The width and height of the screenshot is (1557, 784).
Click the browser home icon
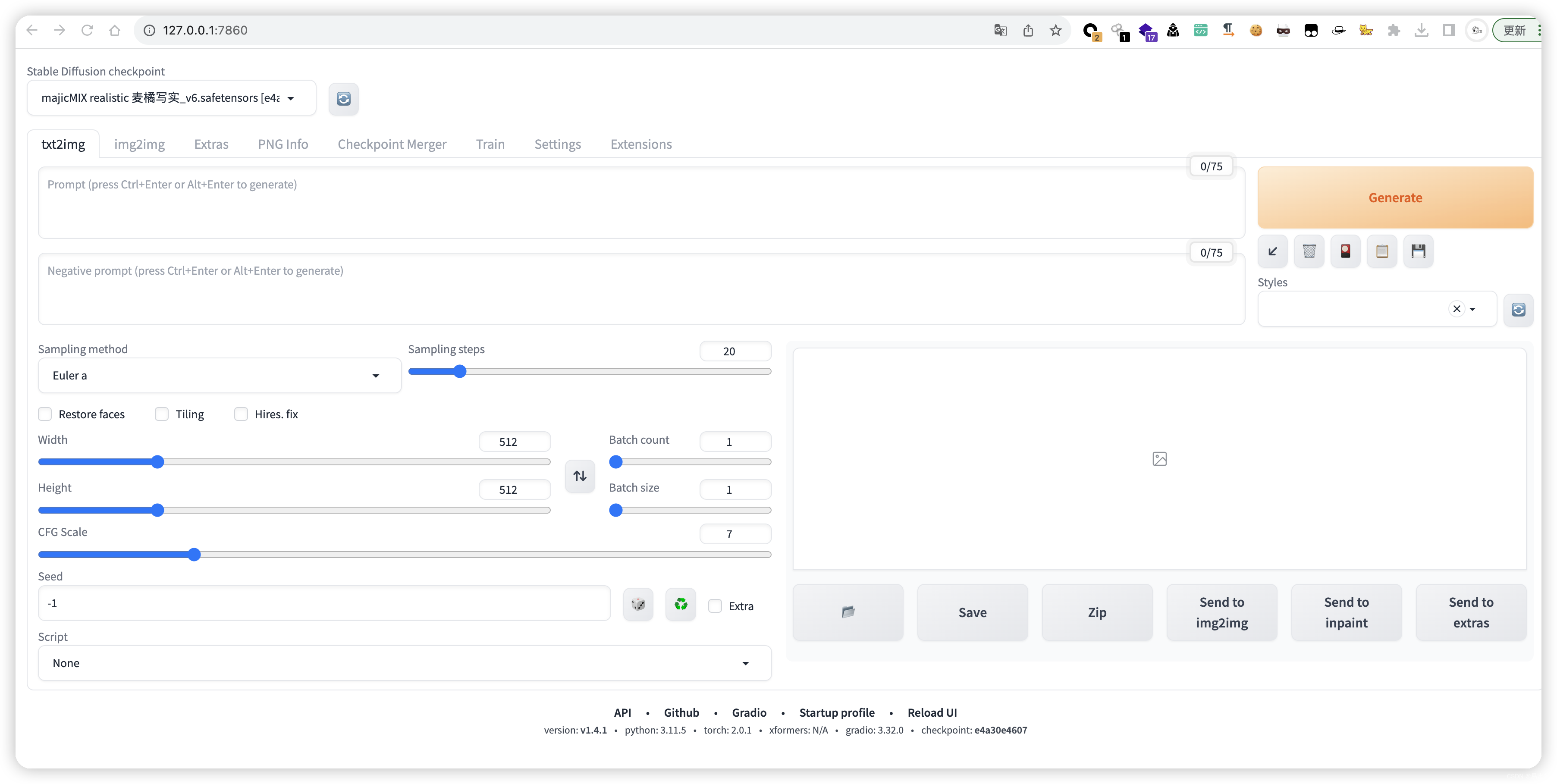(114, 30)
